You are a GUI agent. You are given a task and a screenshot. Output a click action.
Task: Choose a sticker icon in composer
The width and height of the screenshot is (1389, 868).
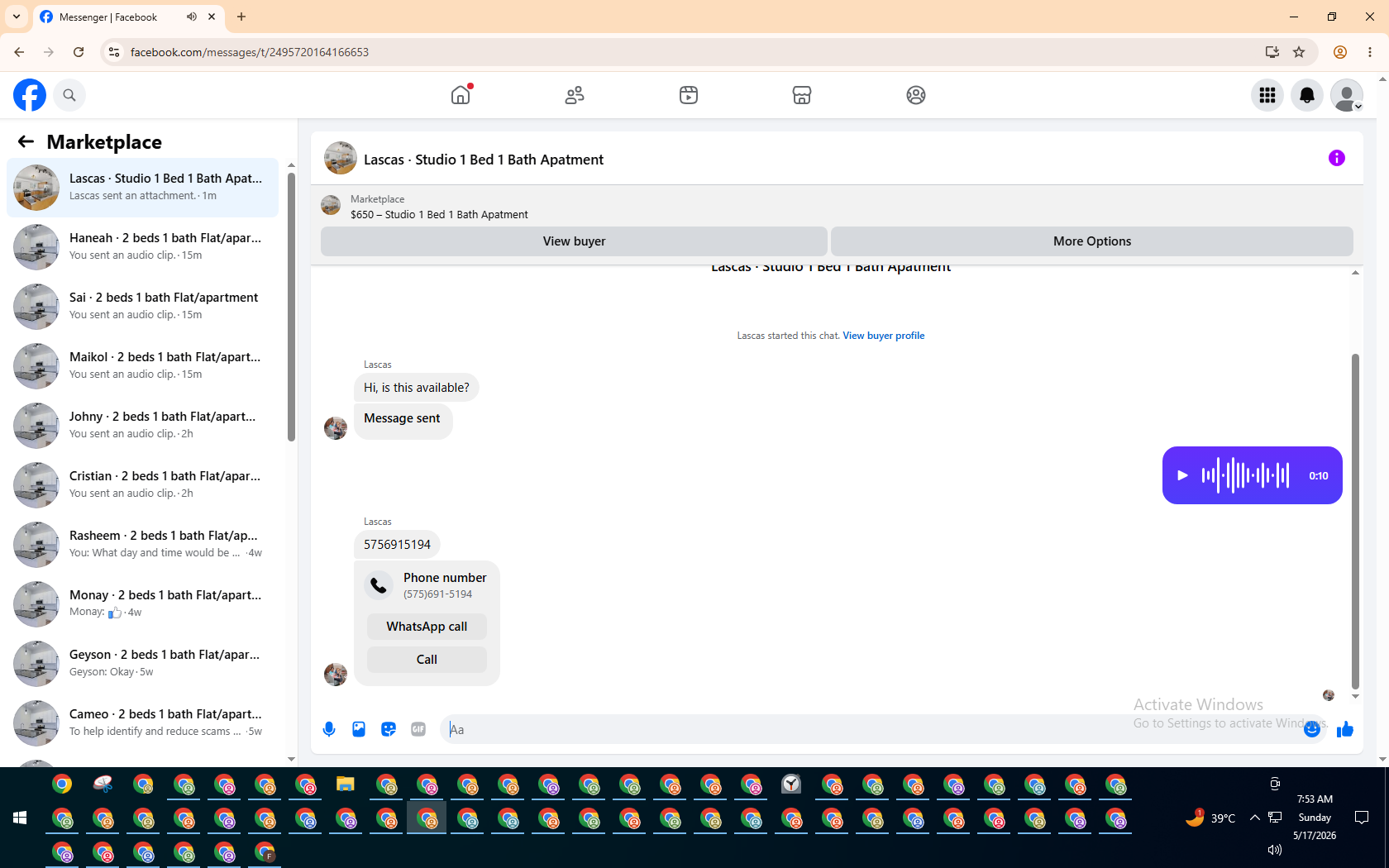pos(389,729)
